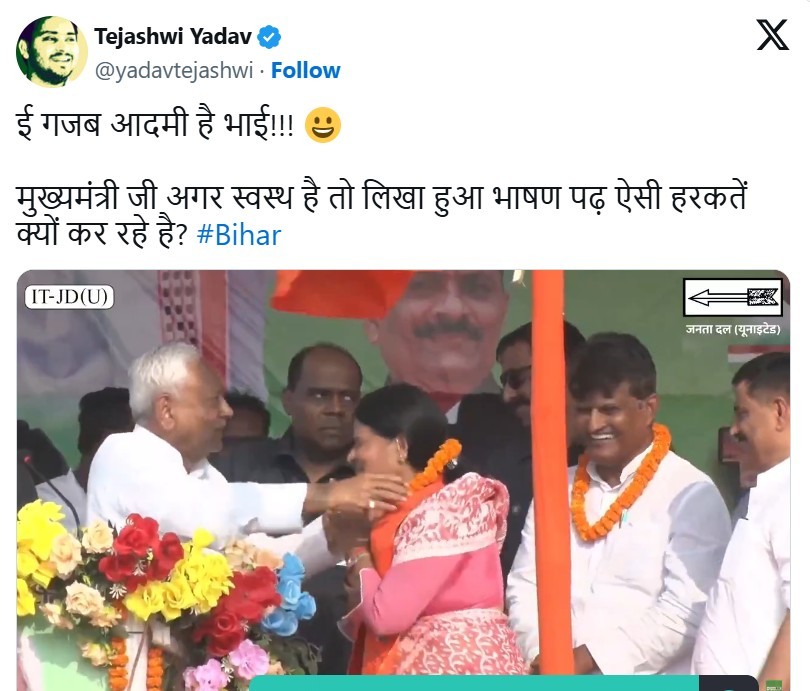Click the IT-JD(U) watermark label on video
Image resolution: width=810 pixels, height=691 pixels.
(70, 297)
